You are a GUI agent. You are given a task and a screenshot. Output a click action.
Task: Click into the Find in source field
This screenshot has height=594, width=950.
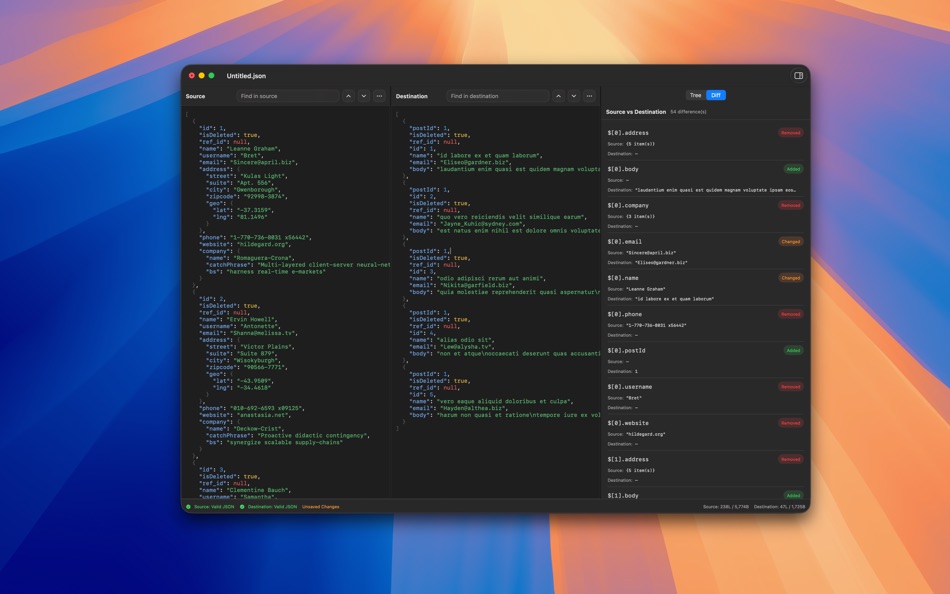point(285,96)
